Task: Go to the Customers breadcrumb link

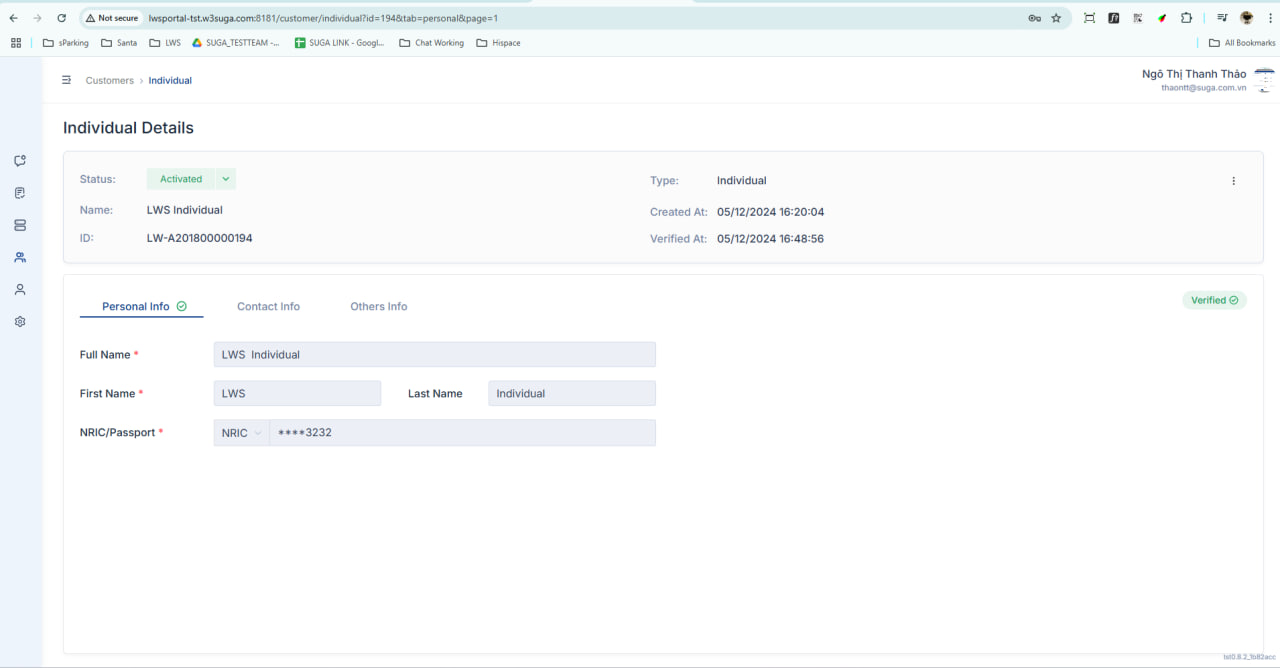Action: pos(110,80)
